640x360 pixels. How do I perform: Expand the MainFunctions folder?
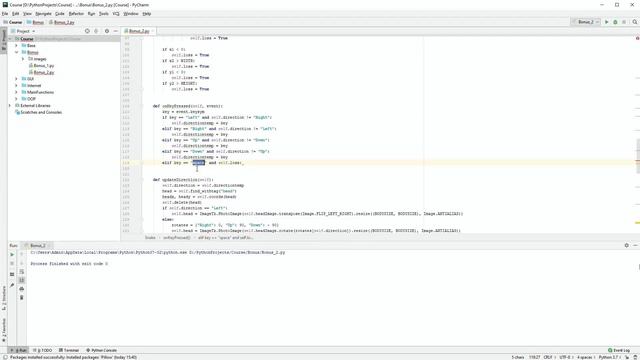[16, 92]
